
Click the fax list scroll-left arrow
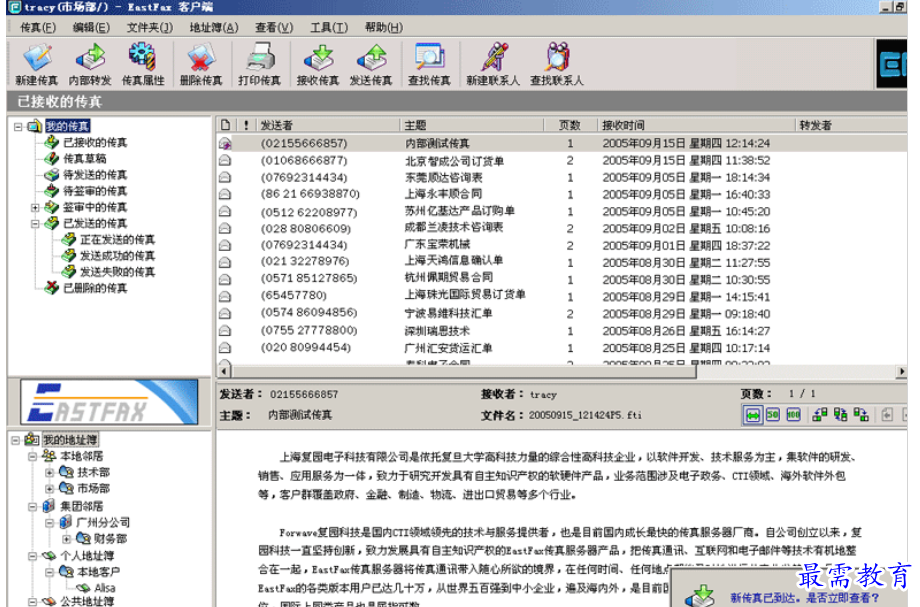(x=224, y=371)
